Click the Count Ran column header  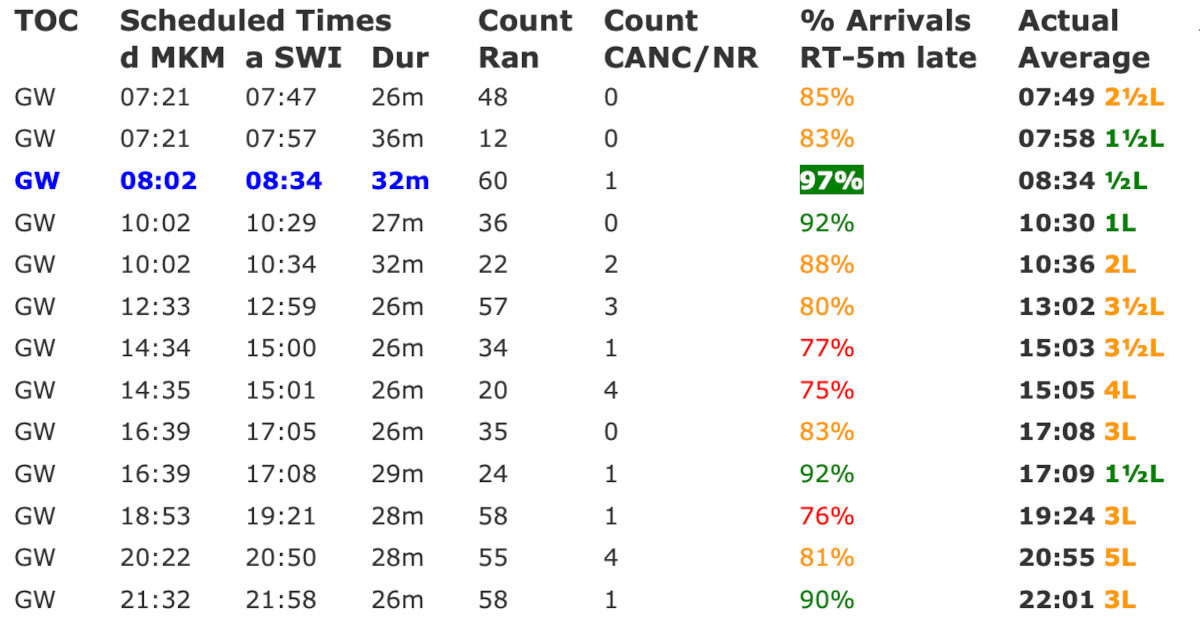[525, 39]
